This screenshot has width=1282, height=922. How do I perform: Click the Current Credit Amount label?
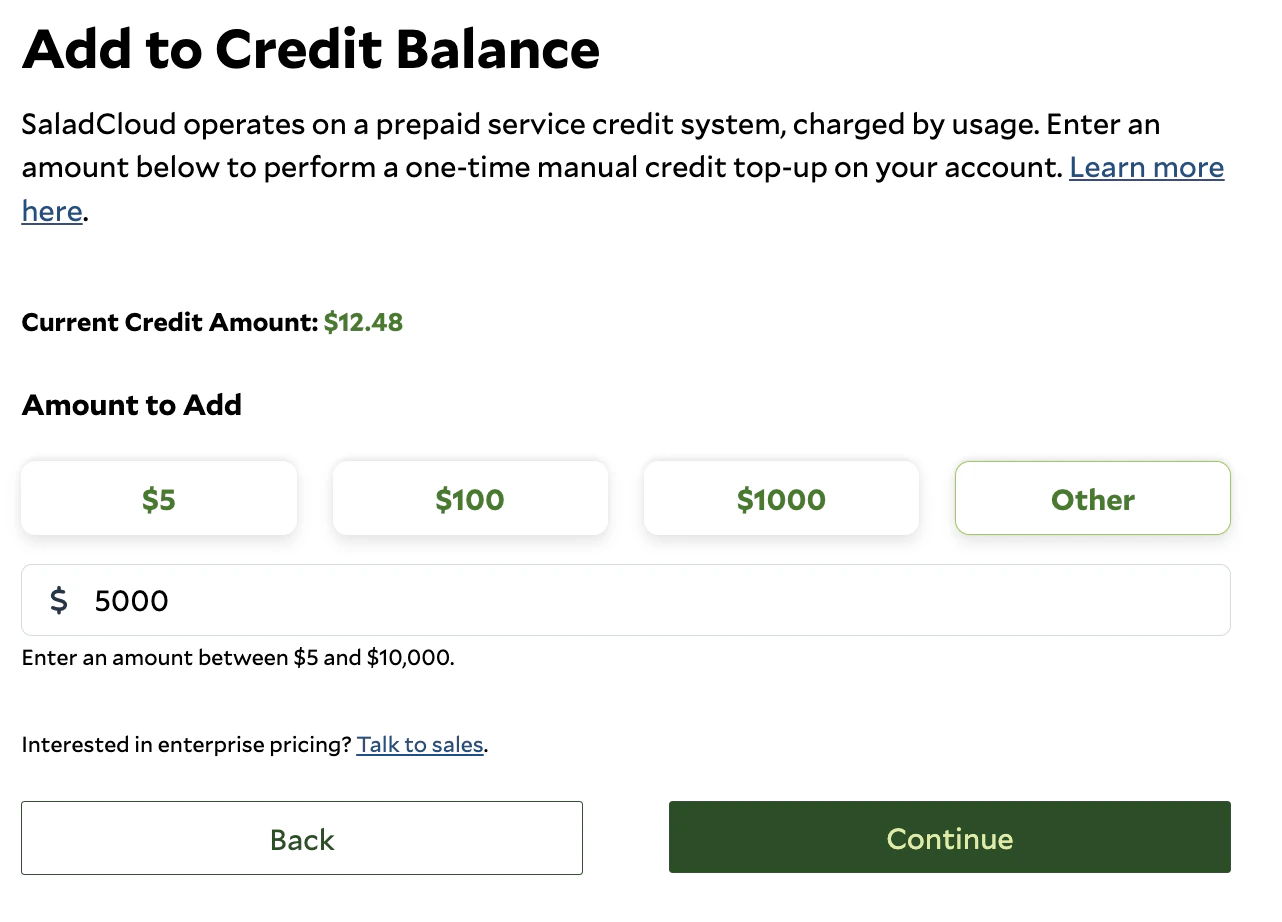coord(170,323)
